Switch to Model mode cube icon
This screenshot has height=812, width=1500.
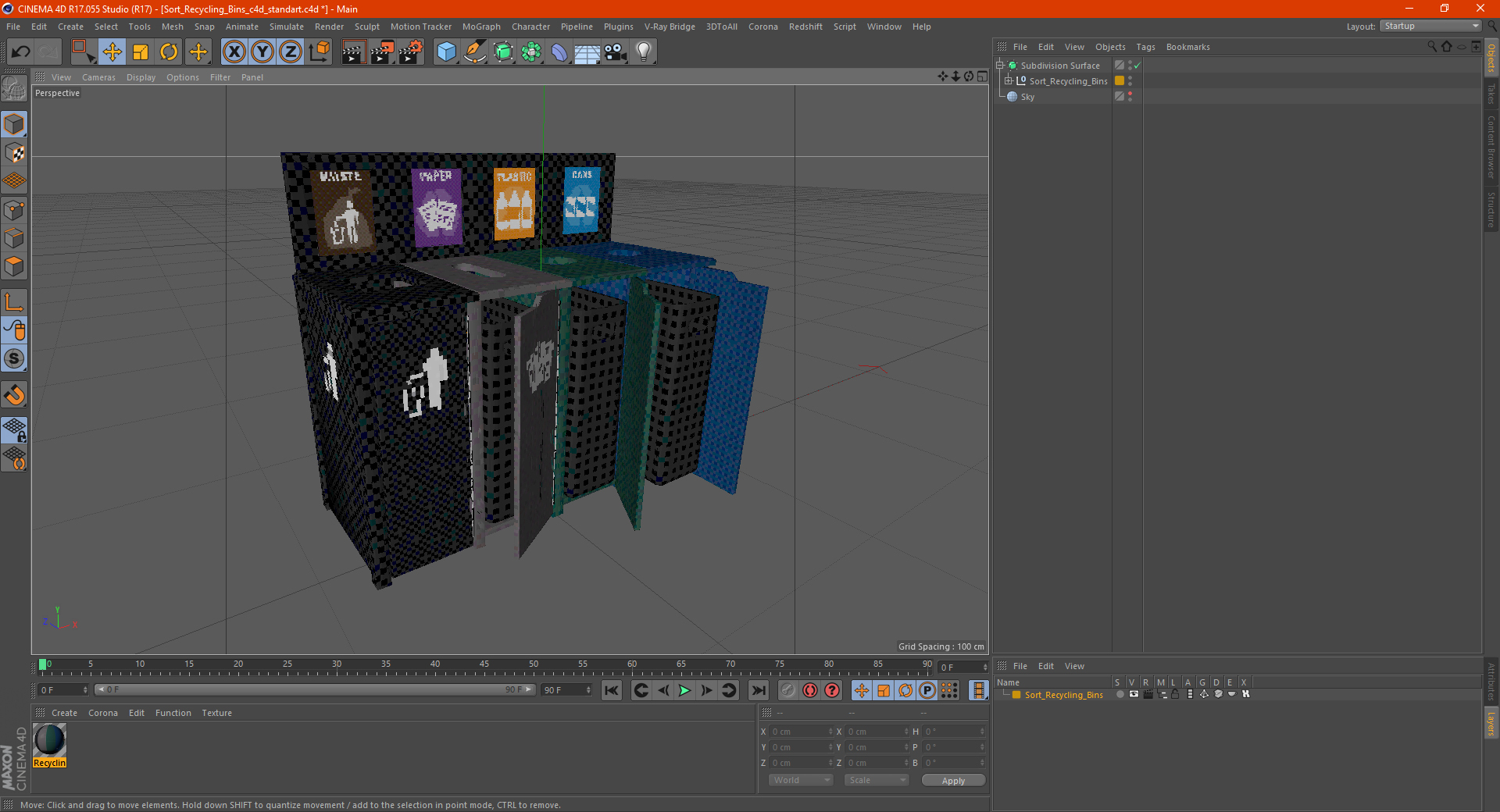coord(14,124)
